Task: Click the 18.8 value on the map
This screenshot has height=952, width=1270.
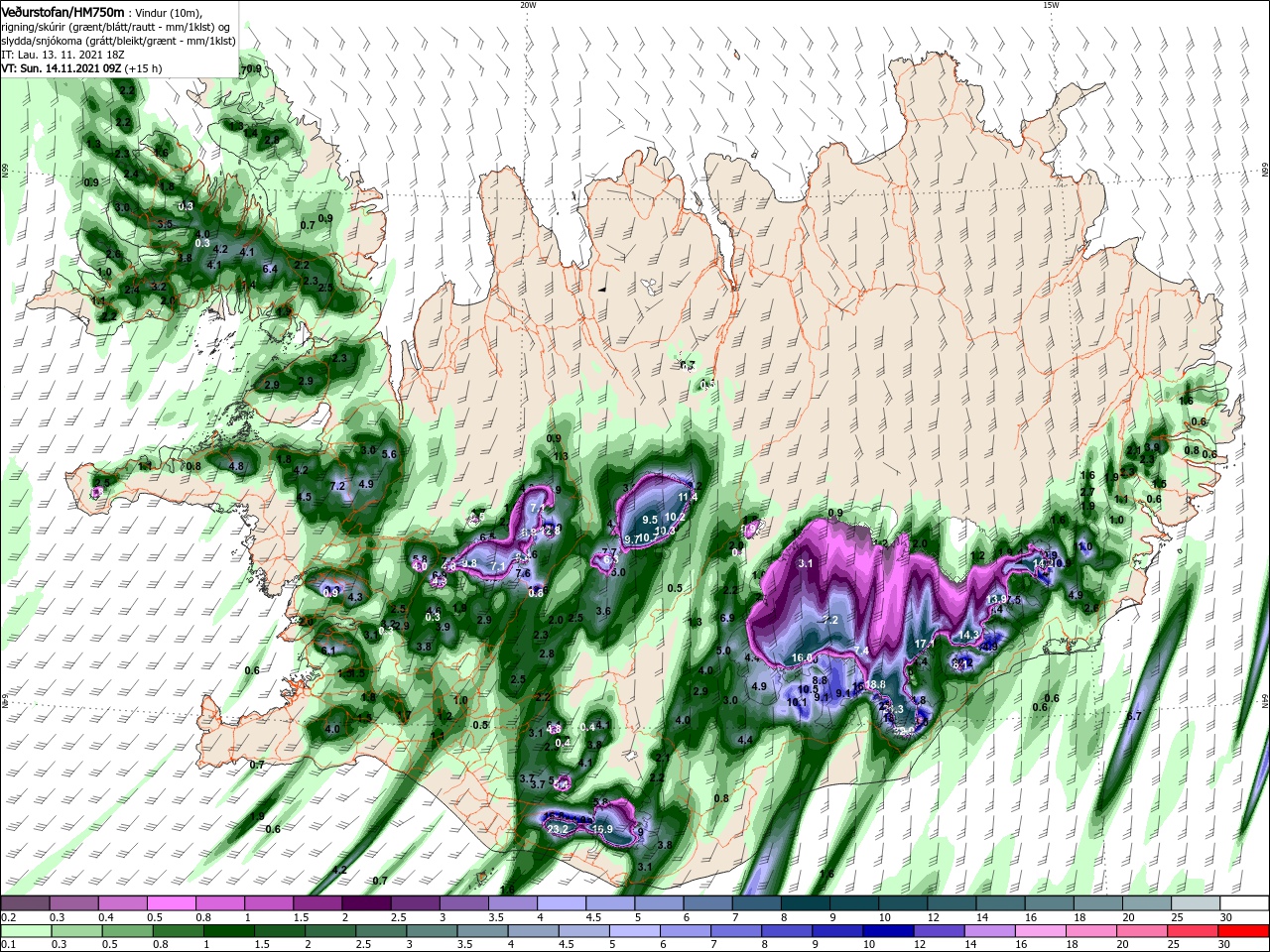Action: pos(875,685)
